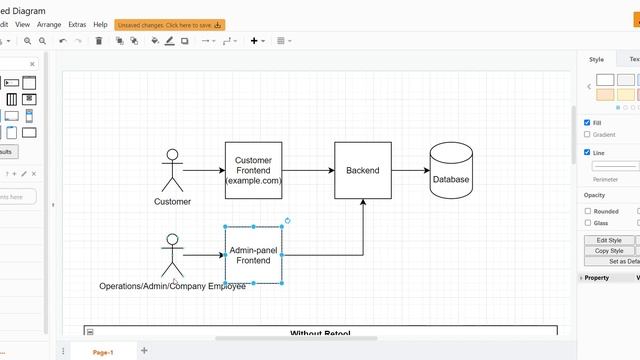Screen dimensions: 640x360
Task: Open the Waypoints style dropdown
Action: [x=230, y=41]
